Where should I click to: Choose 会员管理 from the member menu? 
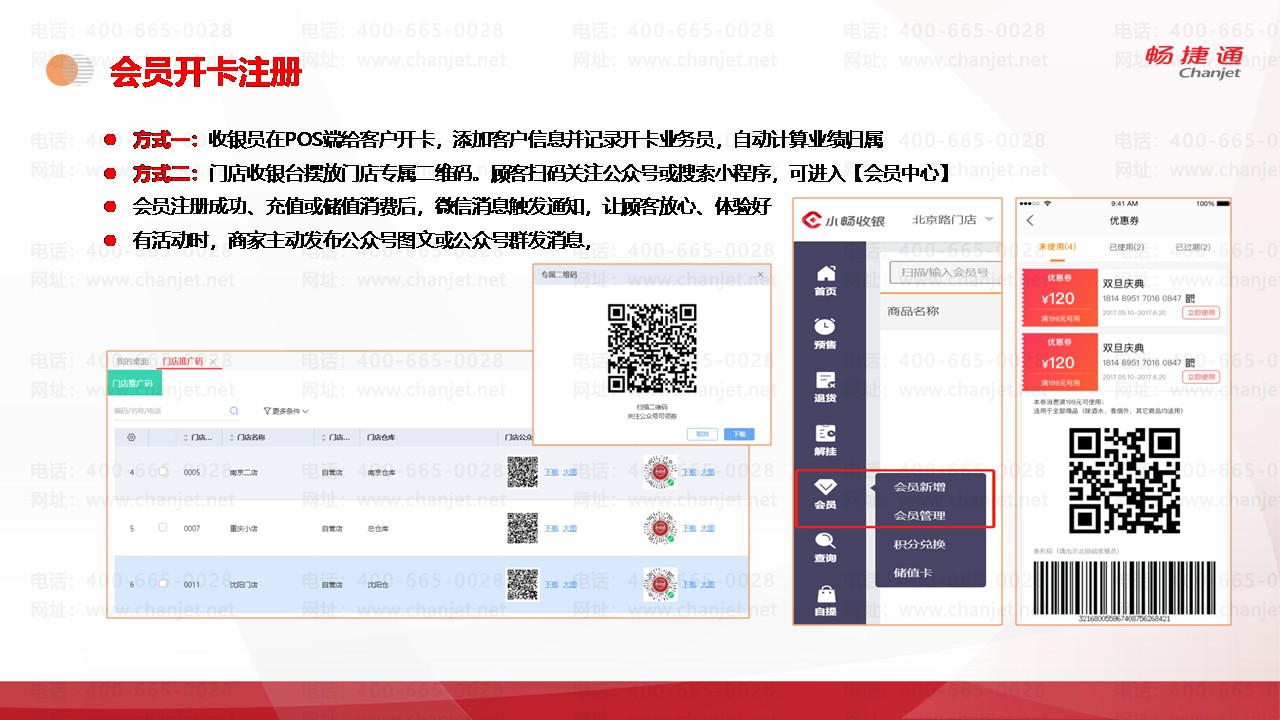coord(919,516)
